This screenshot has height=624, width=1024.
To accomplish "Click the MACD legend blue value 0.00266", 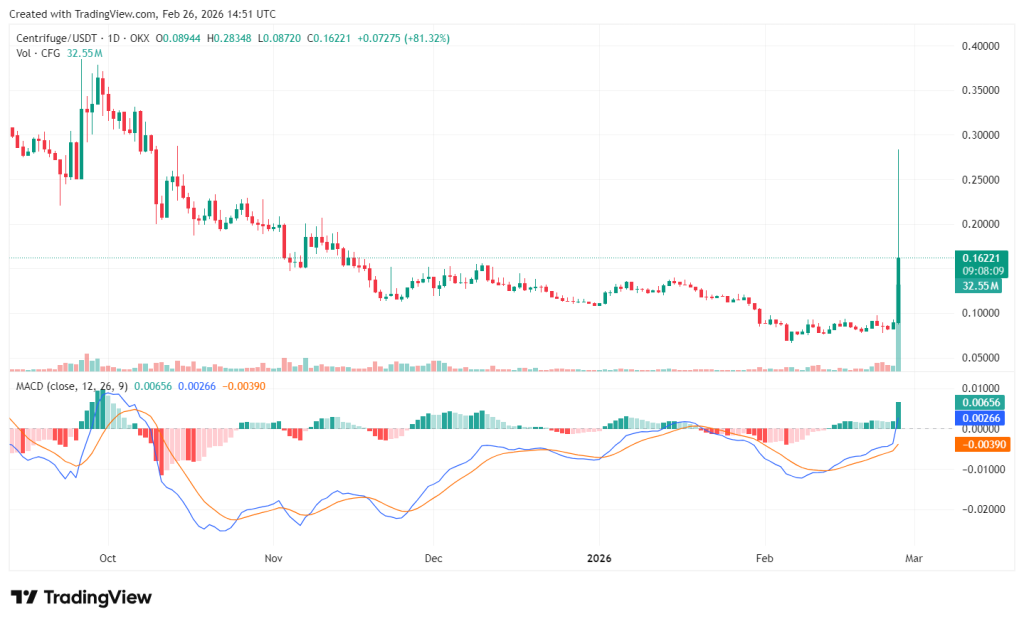I will coord(197,386).
